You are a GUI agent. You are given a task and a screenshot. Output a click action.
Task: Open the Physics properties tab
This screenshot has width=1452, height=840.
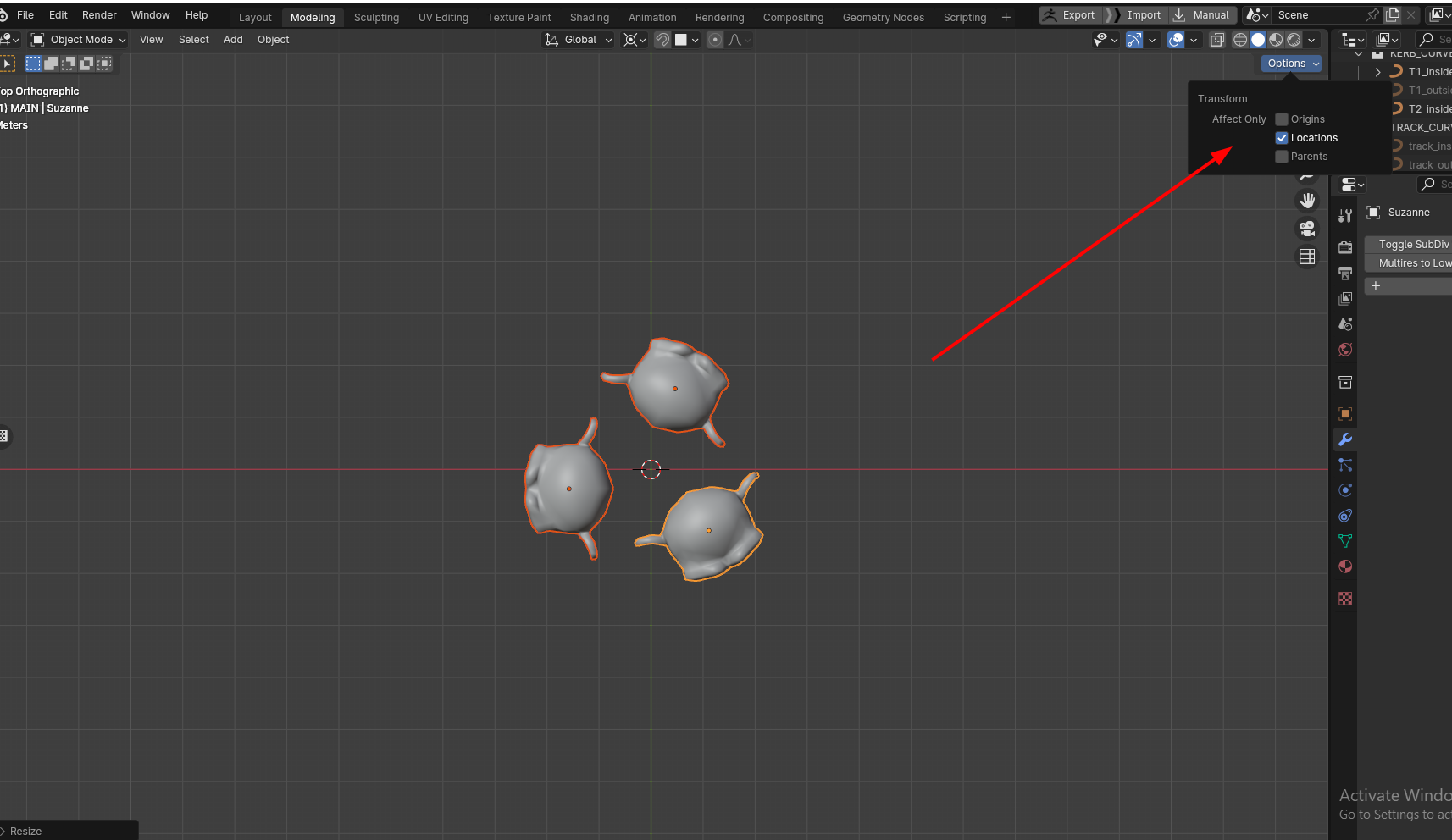1345,490
